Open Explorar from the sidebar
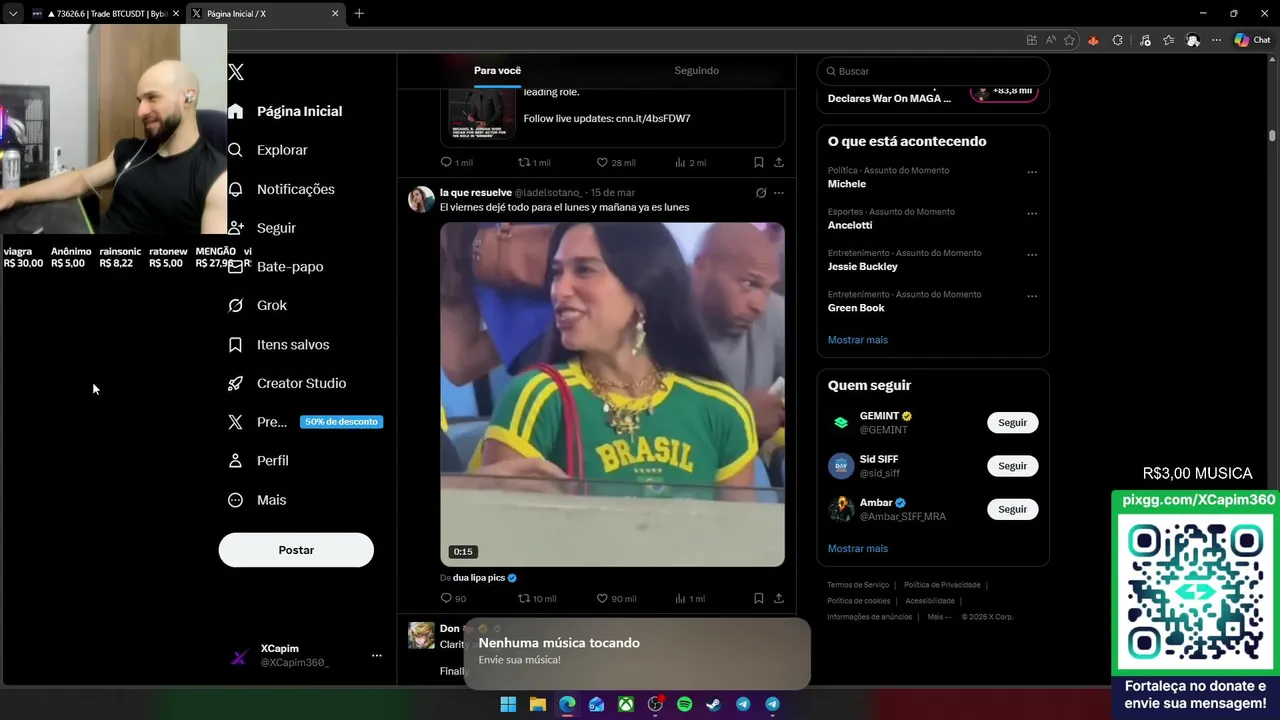The width and height of the screenshot is (1280, 720). click(x=268, y=150)
